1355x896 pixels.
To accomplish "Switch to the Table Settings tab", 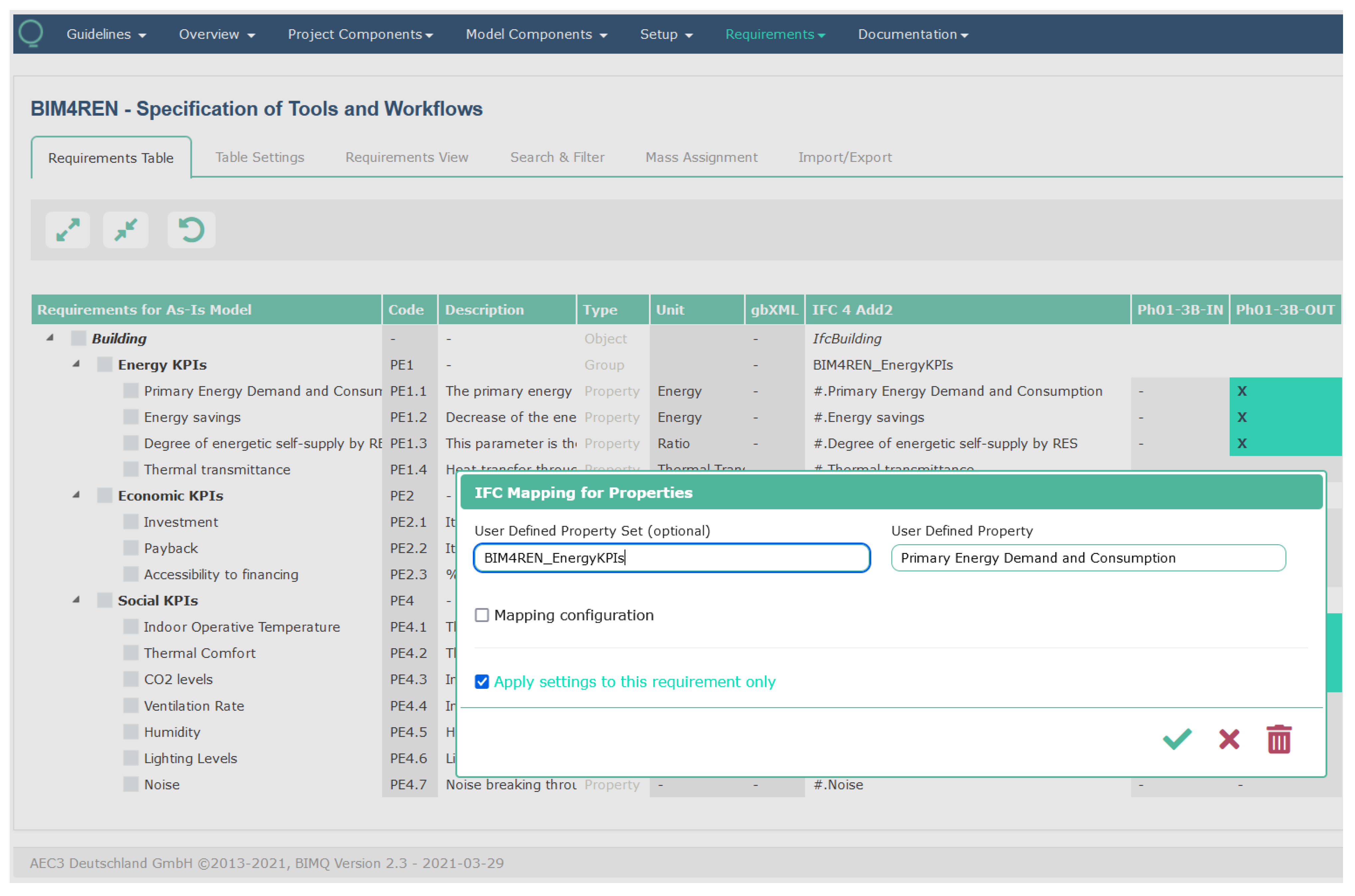I will pyautogui.click(x=259, y=158).
